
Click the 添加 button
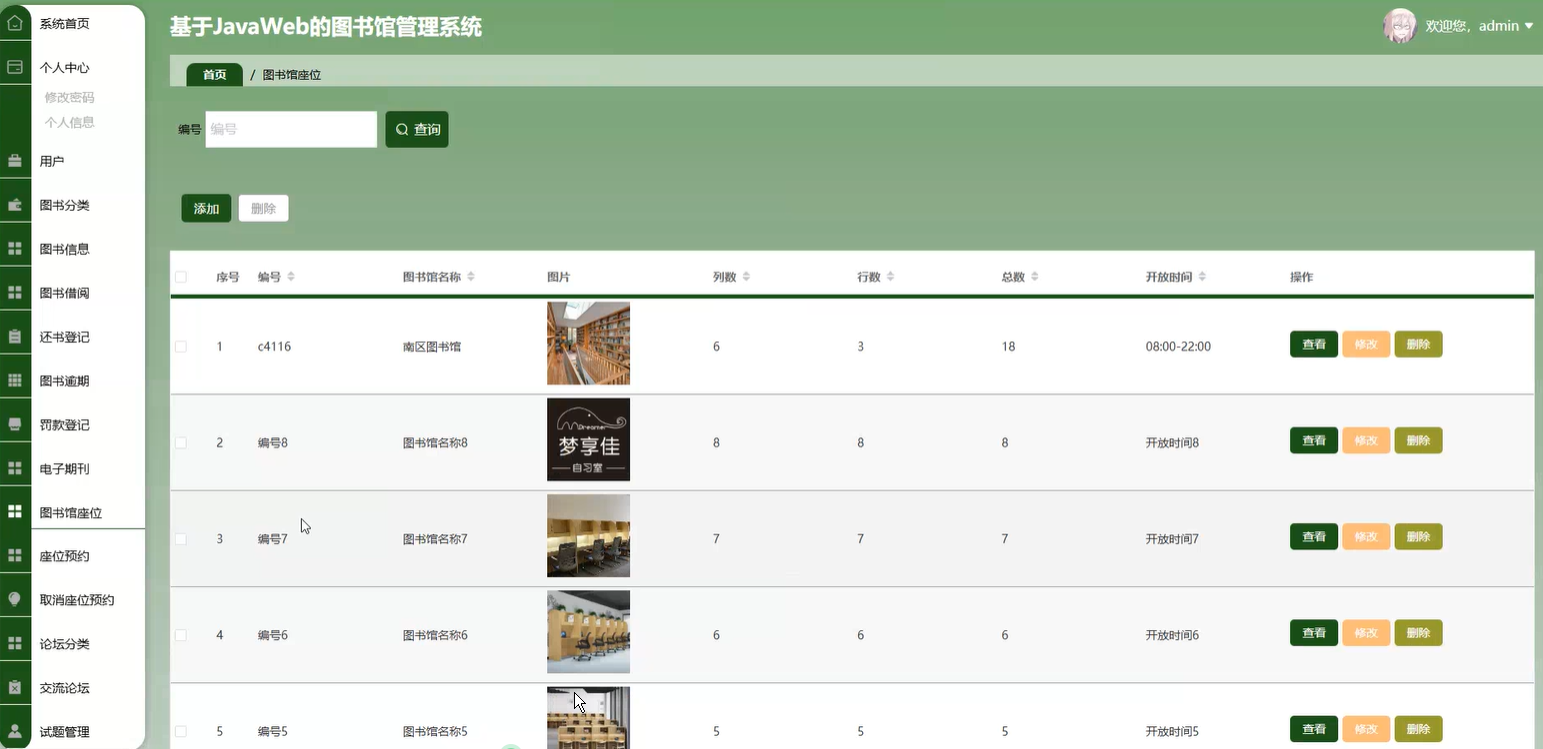click(x=206, y=208)
